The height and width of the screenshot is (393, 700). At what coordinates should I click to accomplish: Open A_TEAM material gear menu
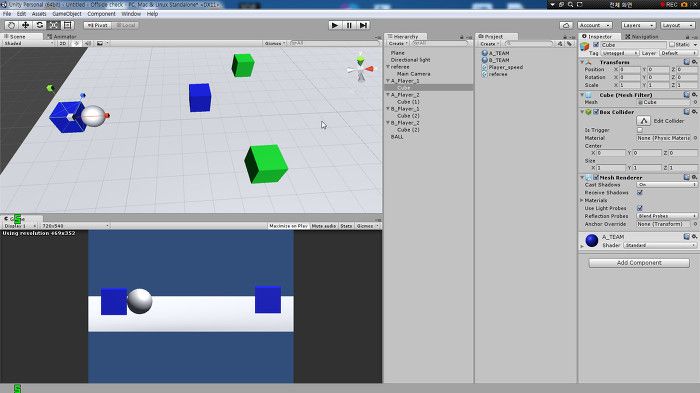pos(694,237)
